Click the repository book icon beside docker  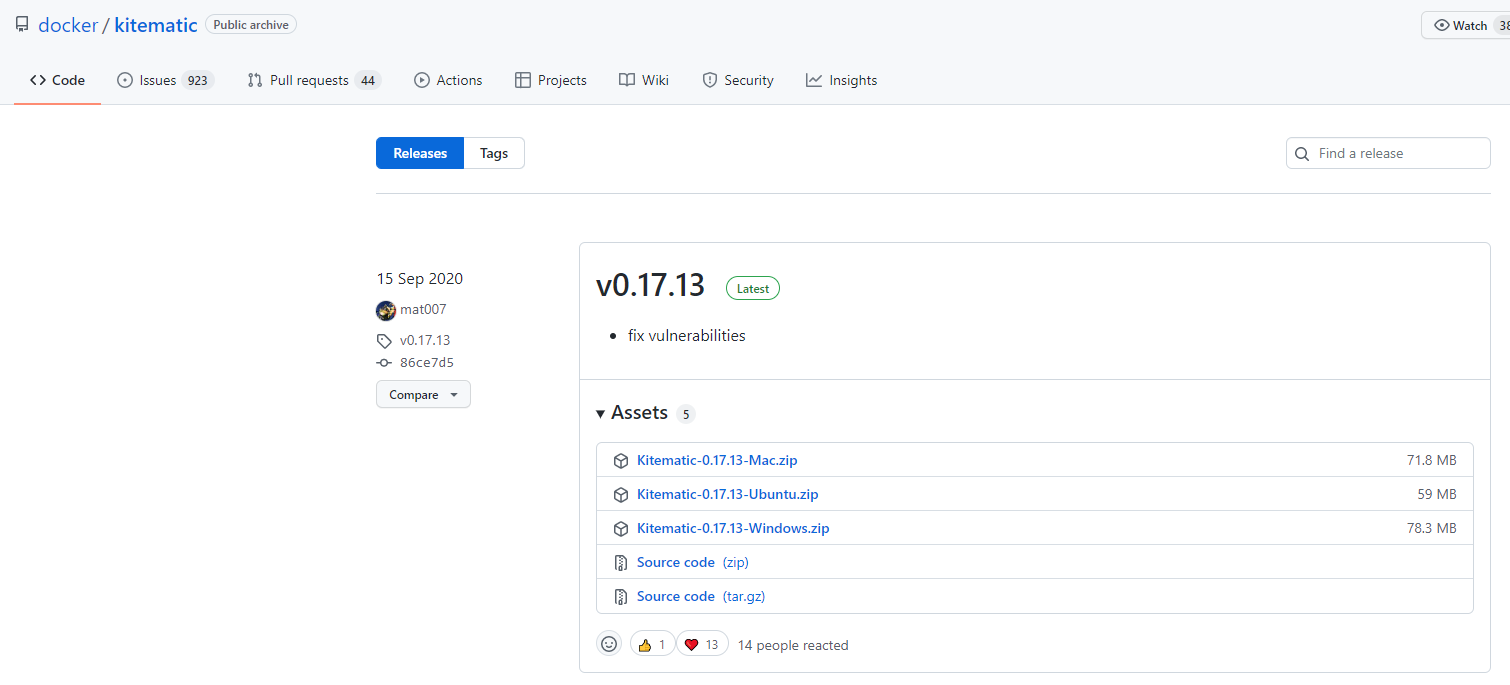(x=22, y=25)
